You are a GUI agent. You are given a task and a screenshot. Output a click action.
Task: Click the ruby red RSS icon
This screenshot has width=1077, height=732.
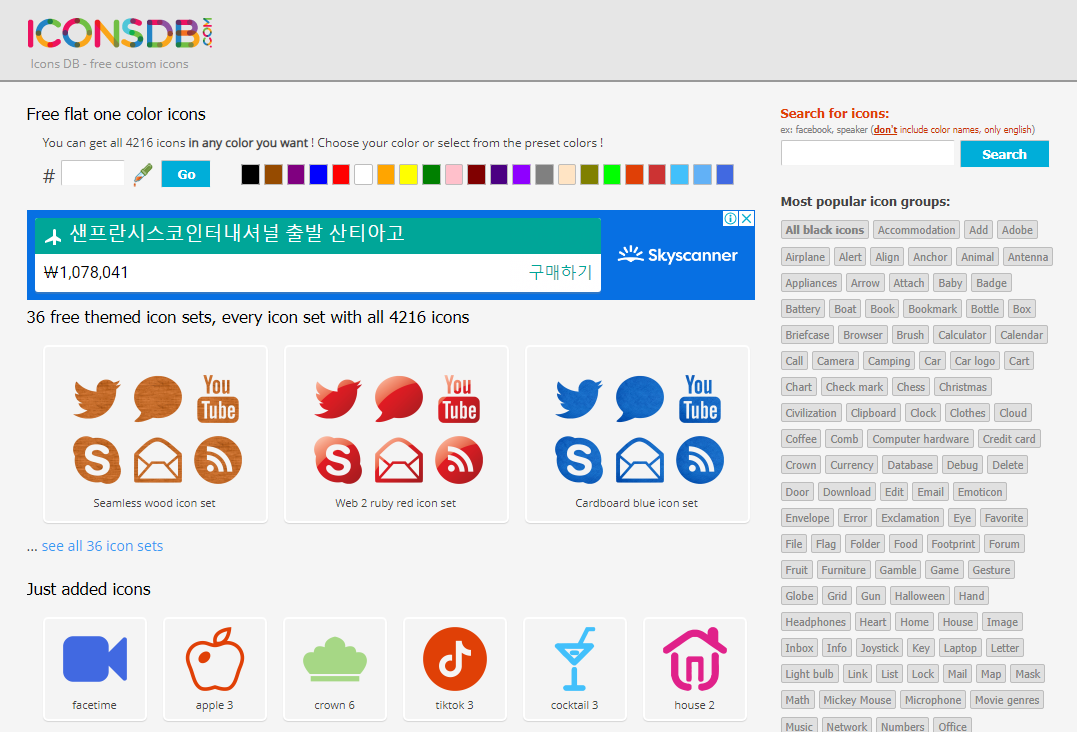[x=459, y=459]
